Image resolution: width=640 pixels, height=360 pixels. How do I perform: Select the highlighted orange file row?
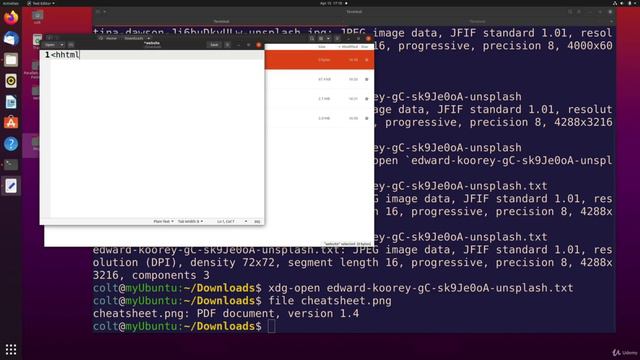point(319,60)
